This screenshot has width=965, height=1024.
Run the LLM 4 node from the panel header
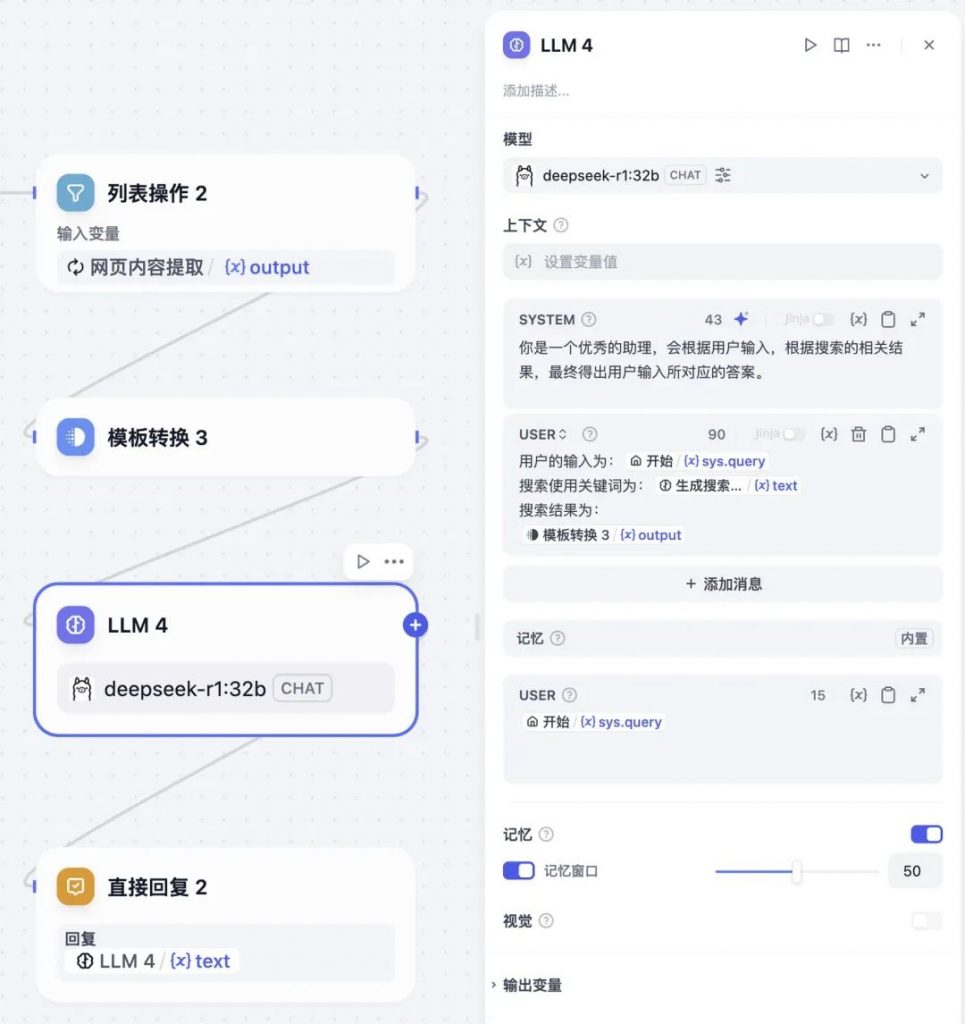tap(810, 45)
